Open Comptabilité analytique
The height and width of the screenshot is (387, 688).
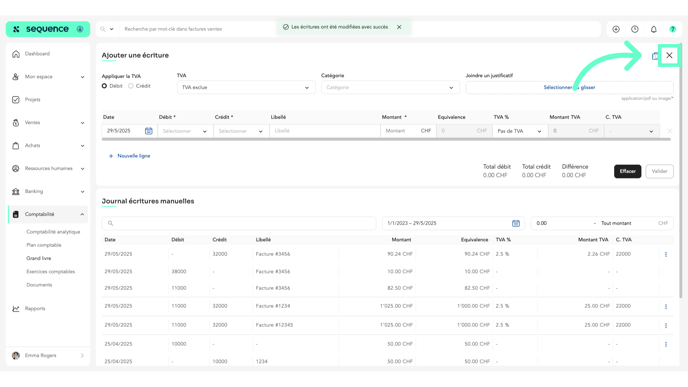pyautogui.click(x=53, y=232)
